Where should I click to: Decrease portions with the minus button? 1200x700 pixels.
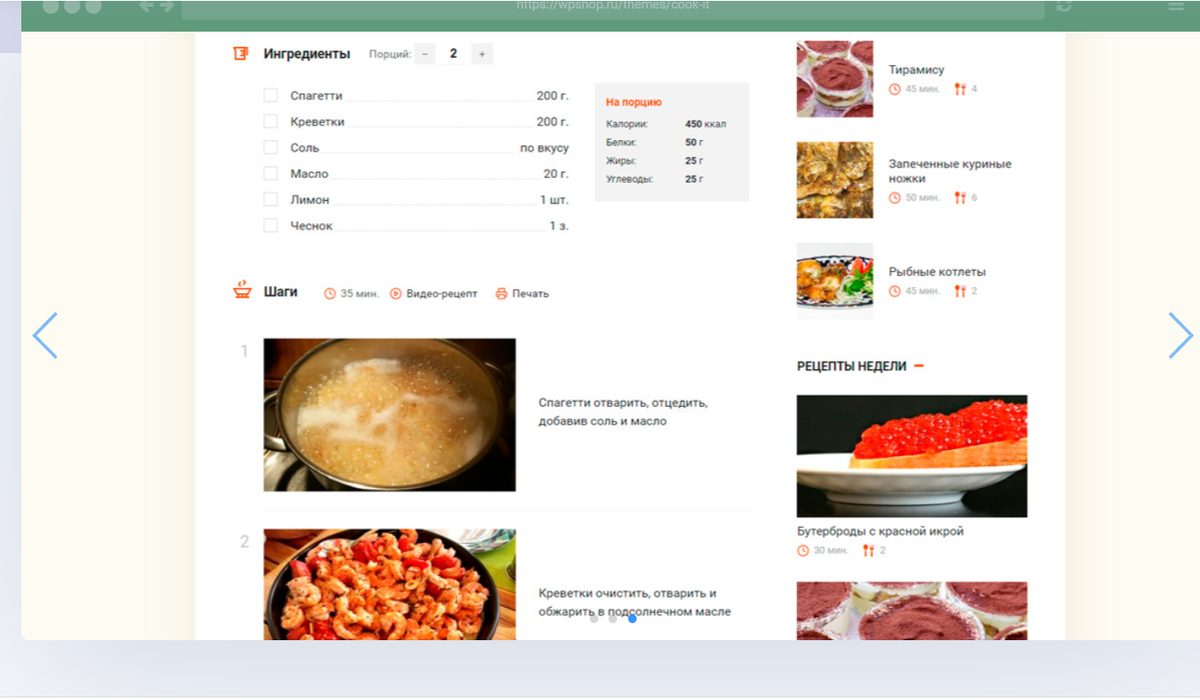coord(425,54)
